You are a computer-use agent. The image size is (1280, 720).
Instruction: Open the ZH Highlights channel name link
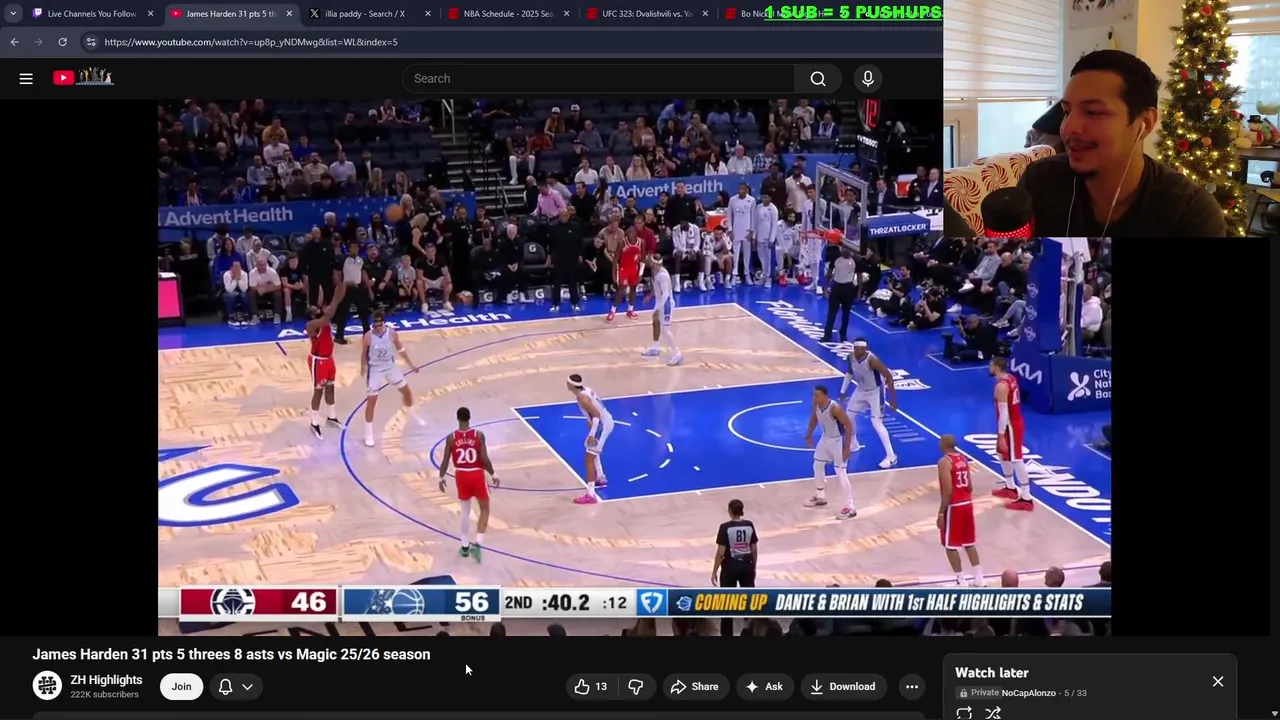[x=106, y=679]
